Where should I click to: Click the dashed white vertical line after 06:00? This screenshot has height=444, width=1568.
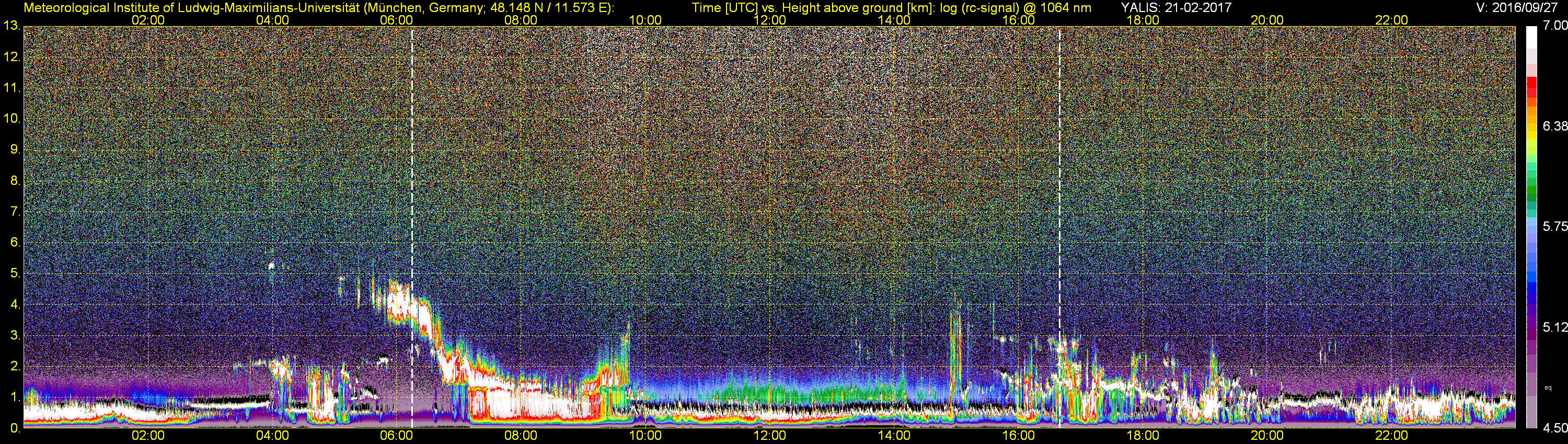[412, 227]
